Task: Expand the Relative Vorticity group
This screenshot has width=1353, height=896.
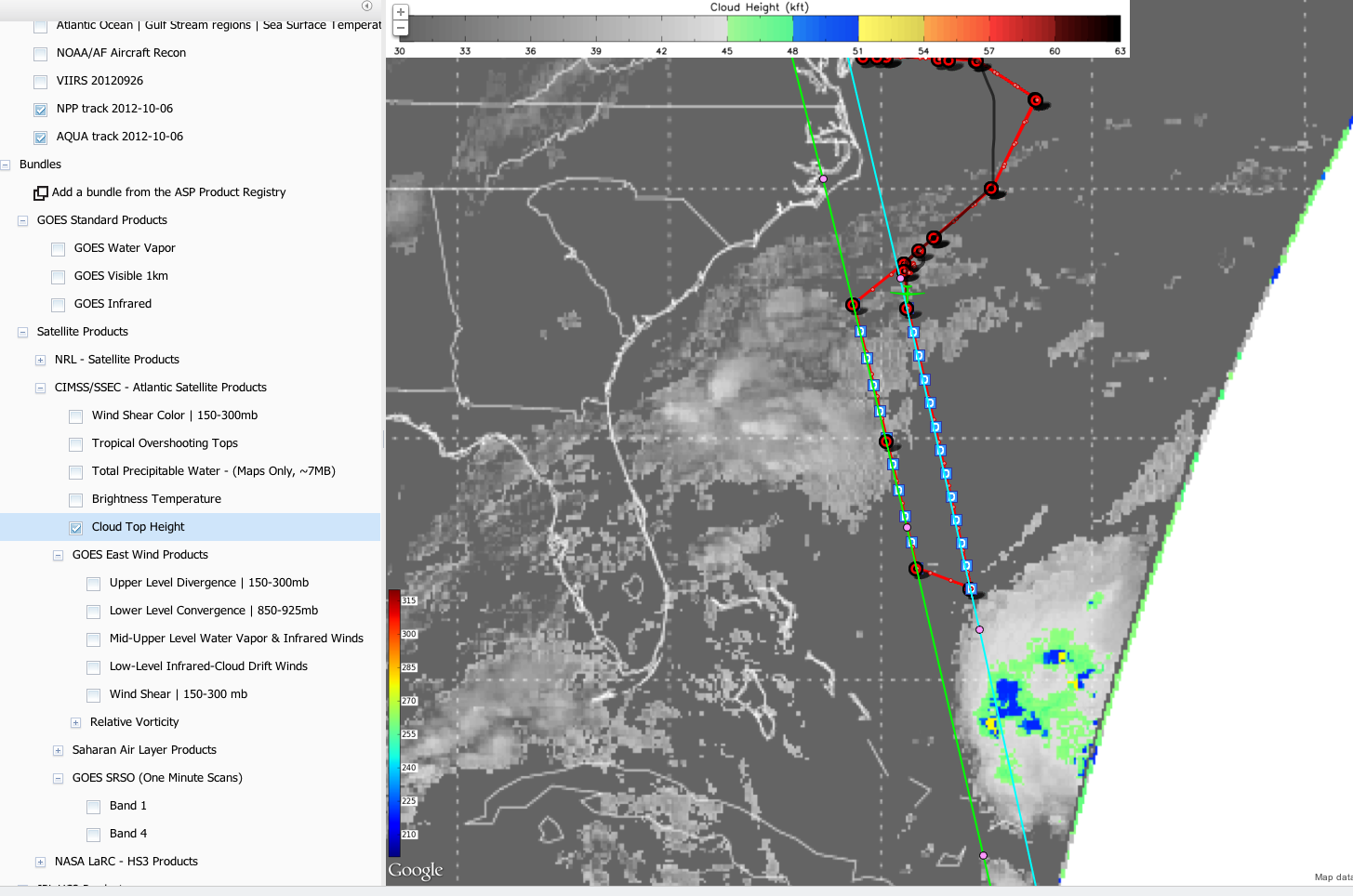Action: [x=76, y=722]
